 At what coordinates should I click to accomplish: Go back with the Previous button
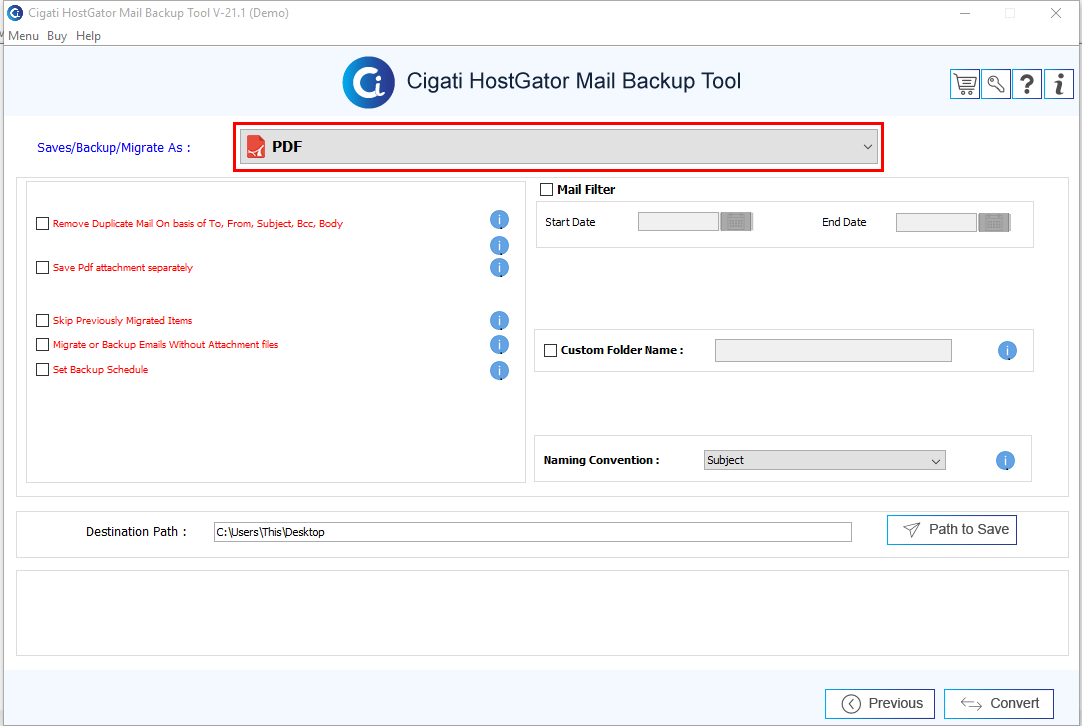(x=880, y=704)
